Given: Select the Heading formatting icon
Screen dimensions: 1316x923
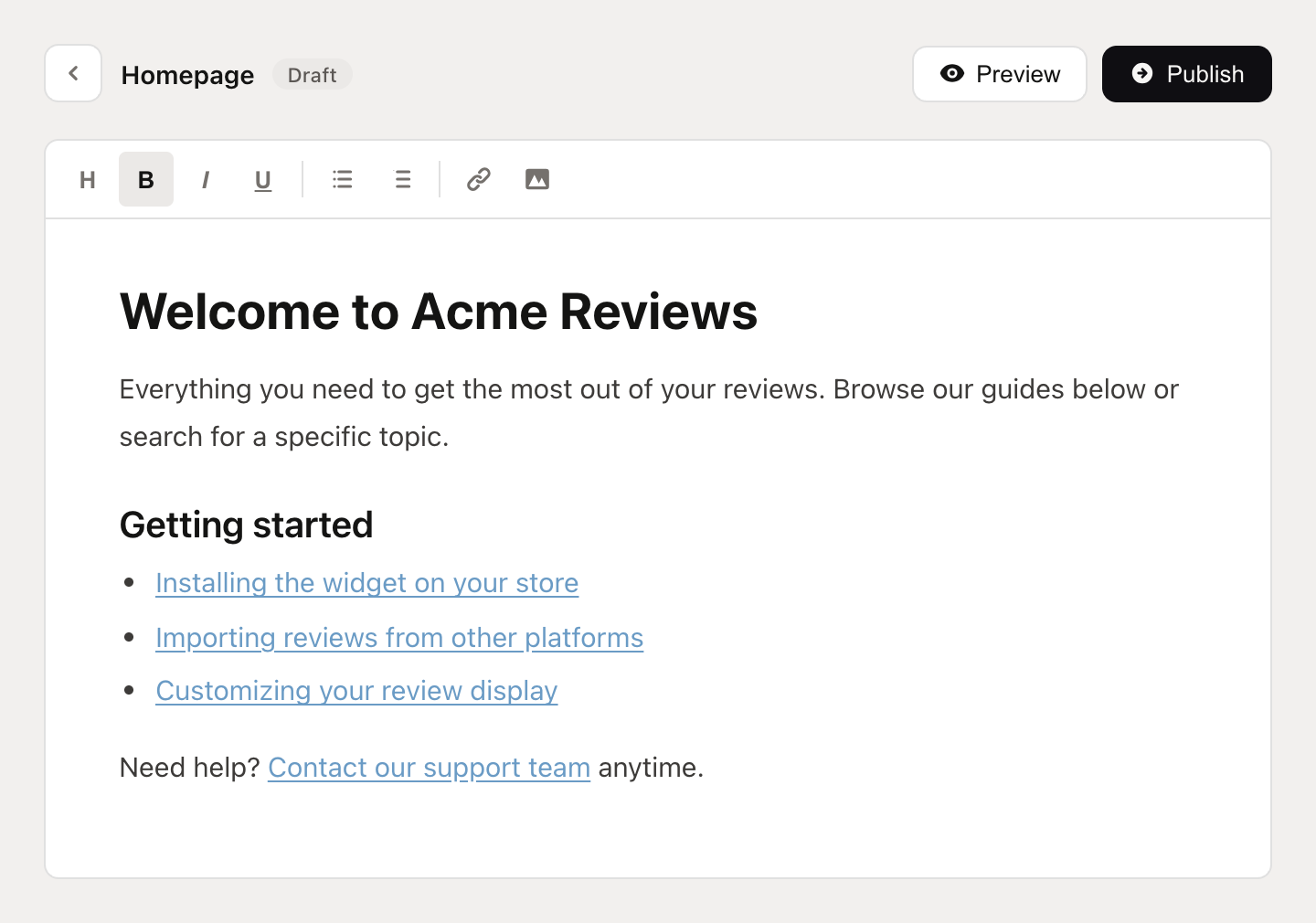Looking at the screenshot, I should 87,179.
